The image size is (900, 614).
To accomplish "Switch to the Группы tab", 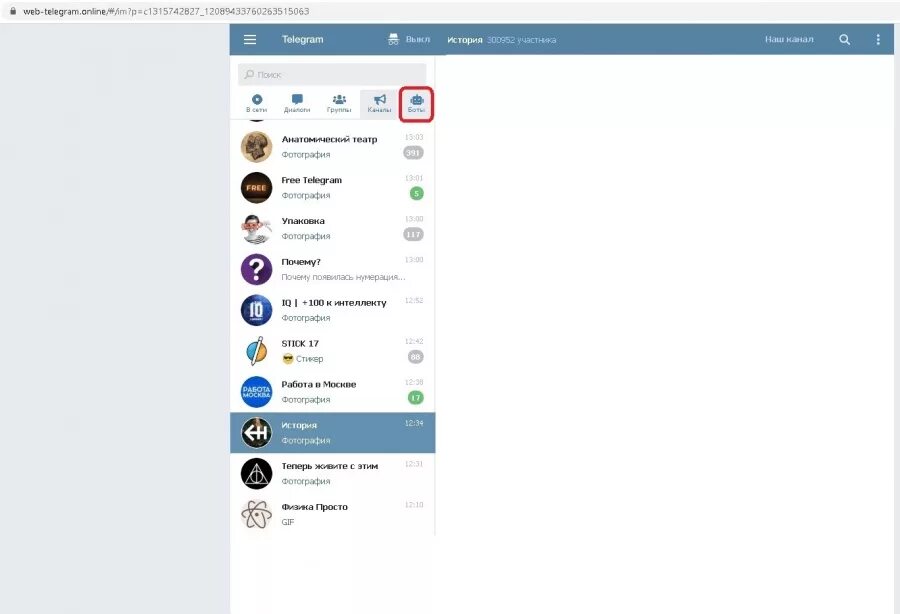I will (x=339, y=103).
